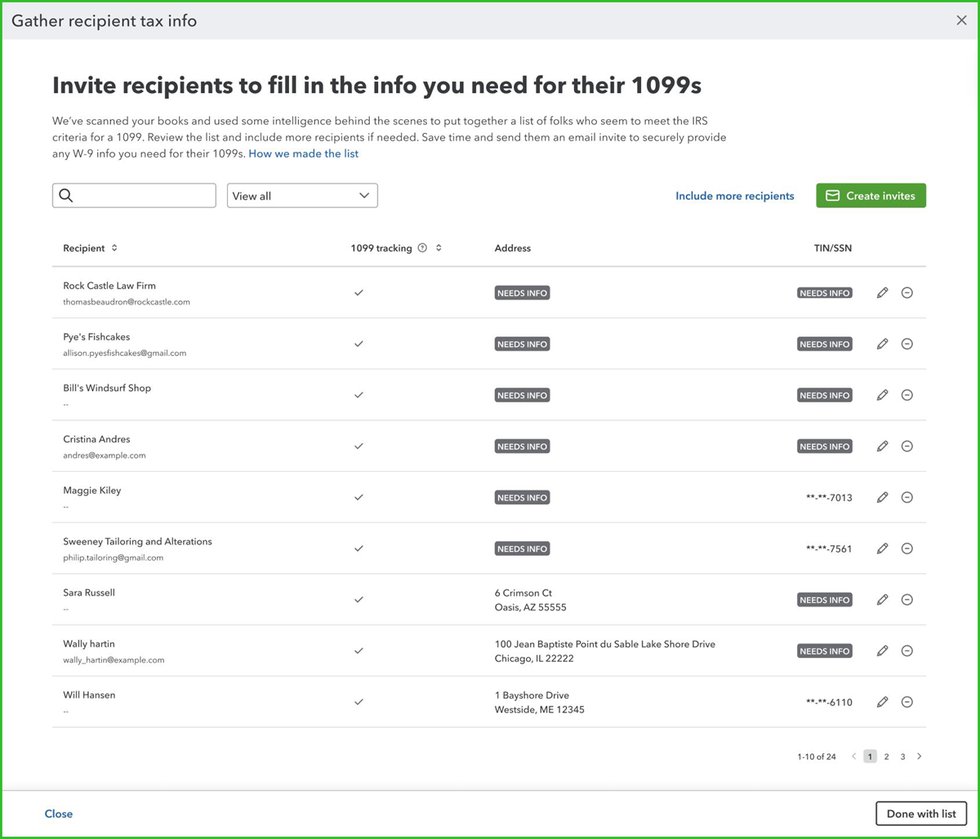Sort the list by Recipient column
This screenshot has width=980, height=839.
click(114, 248)
